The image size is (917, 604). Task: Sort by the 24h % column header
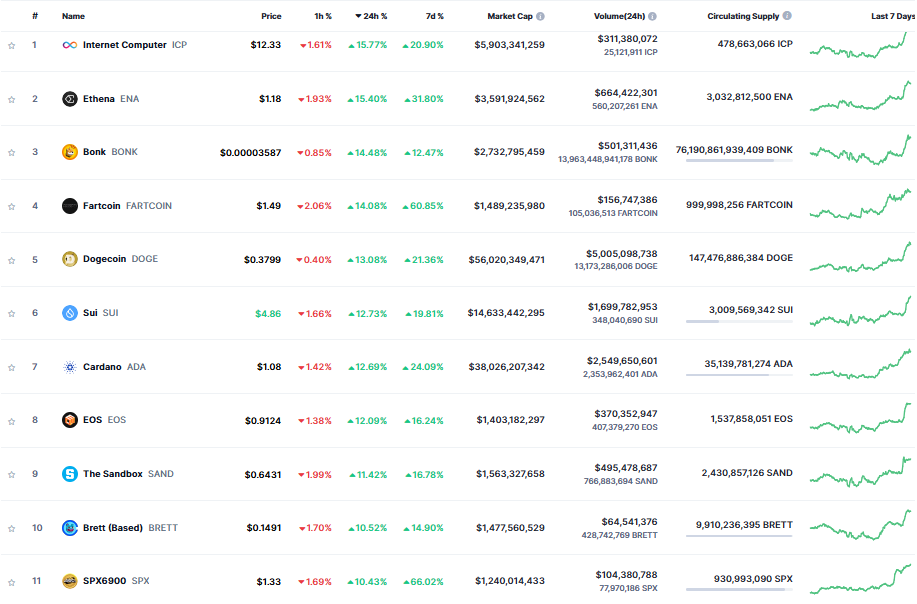[x=371, y=16]
